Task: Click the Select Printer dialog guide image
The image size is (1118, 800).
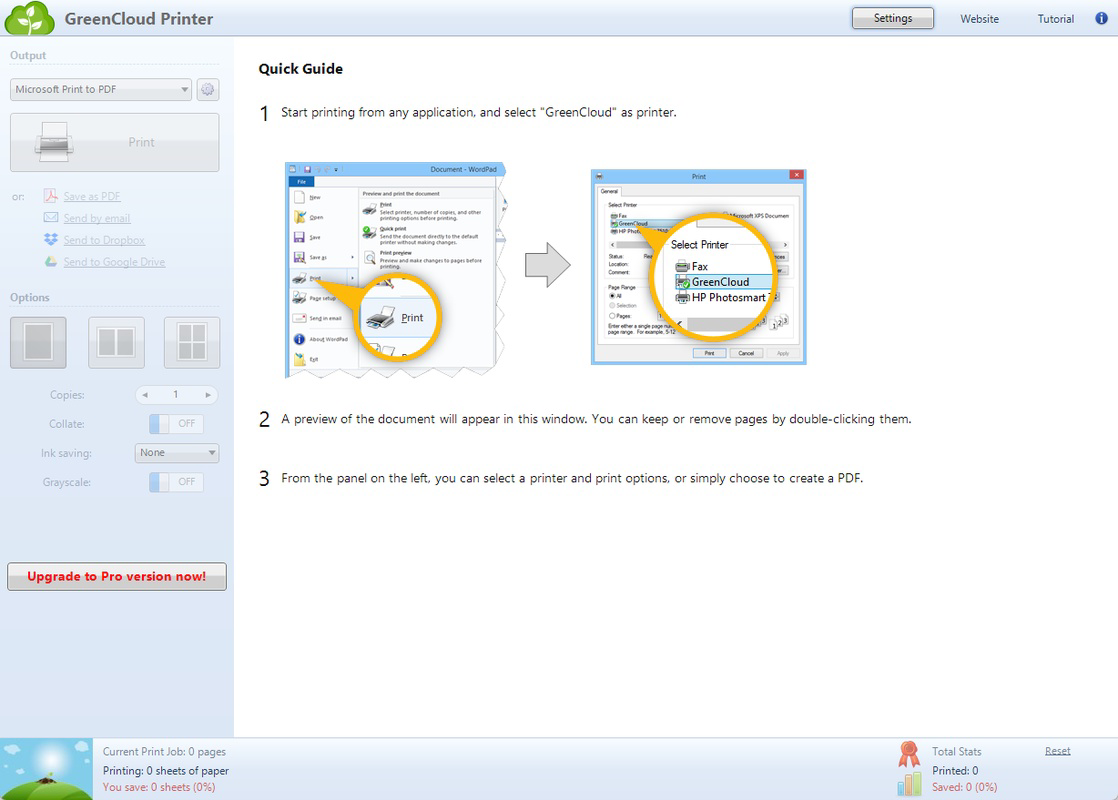Action: (699, 267)
